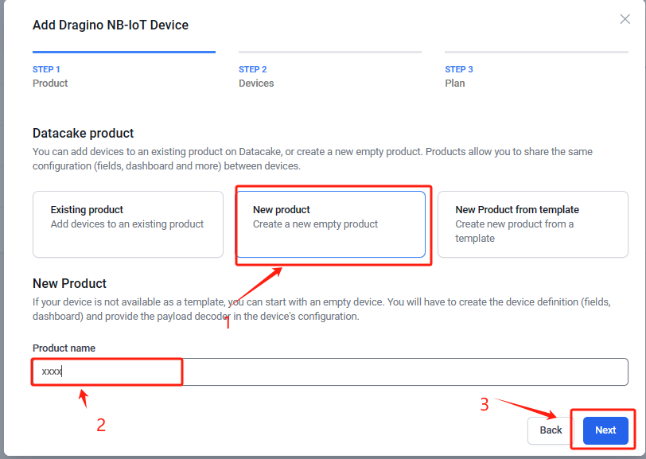Go to the next step with Next
Viewport: 646px width, 459px height.
[605, 430]
